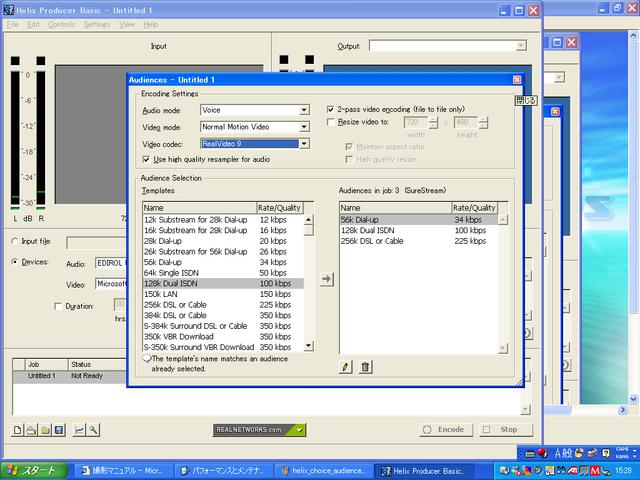Close the Audiences dialog
This screenshot has height=480, width=640.
coord(517,80)
